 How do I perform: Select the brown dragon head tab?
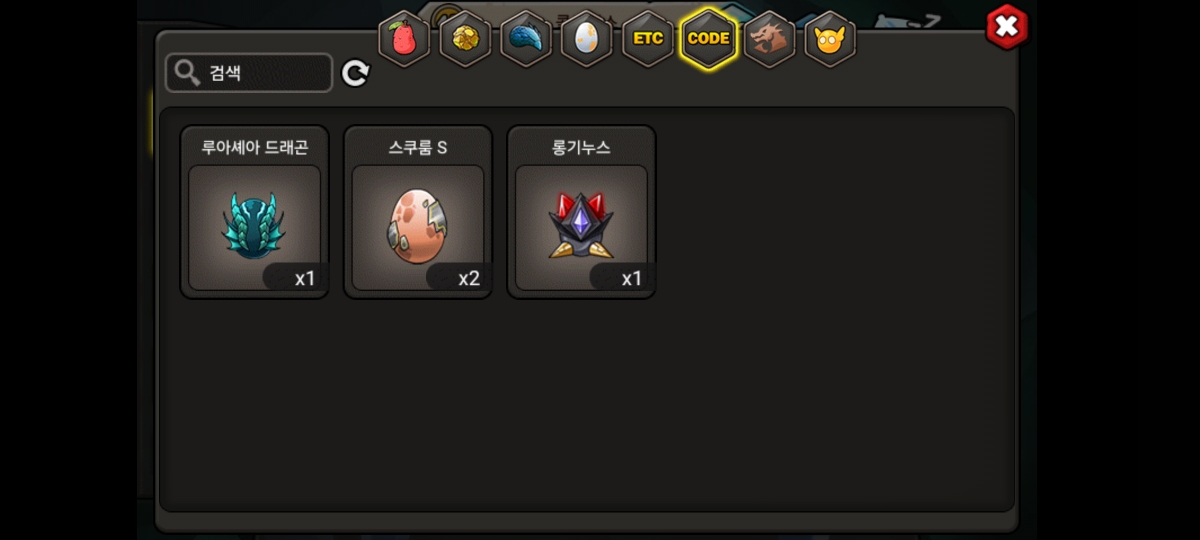pyautogui.click(x=770, y=39)
